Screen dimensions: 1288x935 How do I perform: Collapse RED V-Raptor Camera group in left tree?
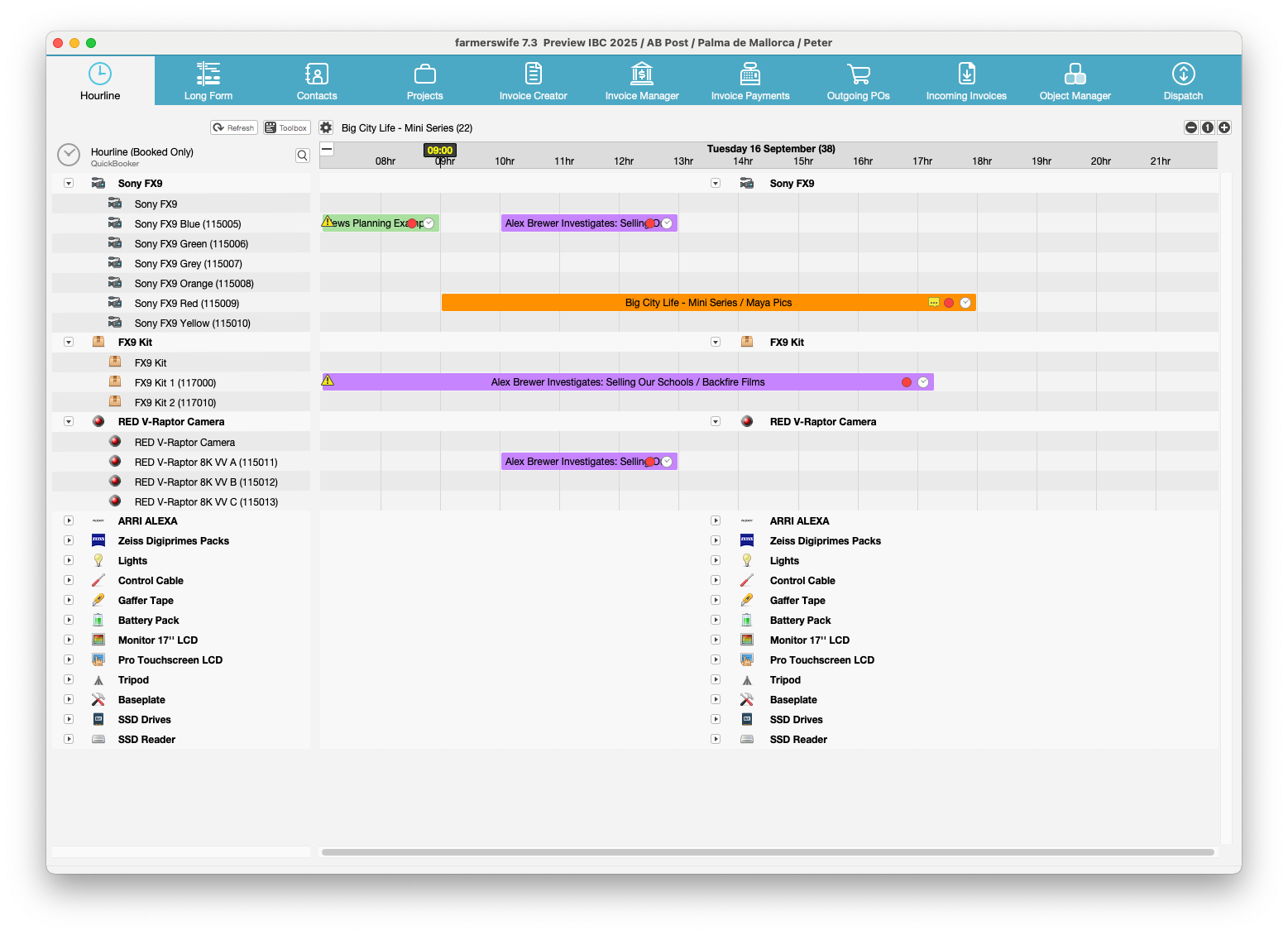click(69, 421)
